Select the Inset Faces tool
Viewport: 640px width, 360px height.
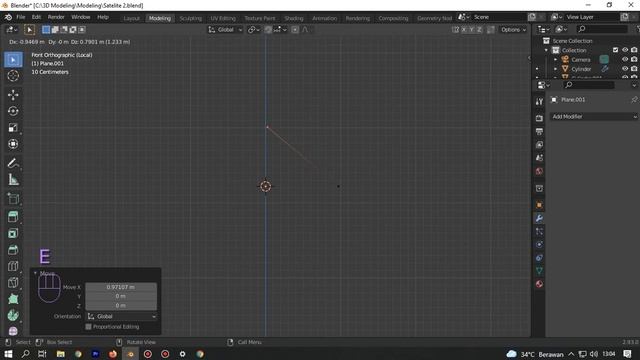[13, 233]
